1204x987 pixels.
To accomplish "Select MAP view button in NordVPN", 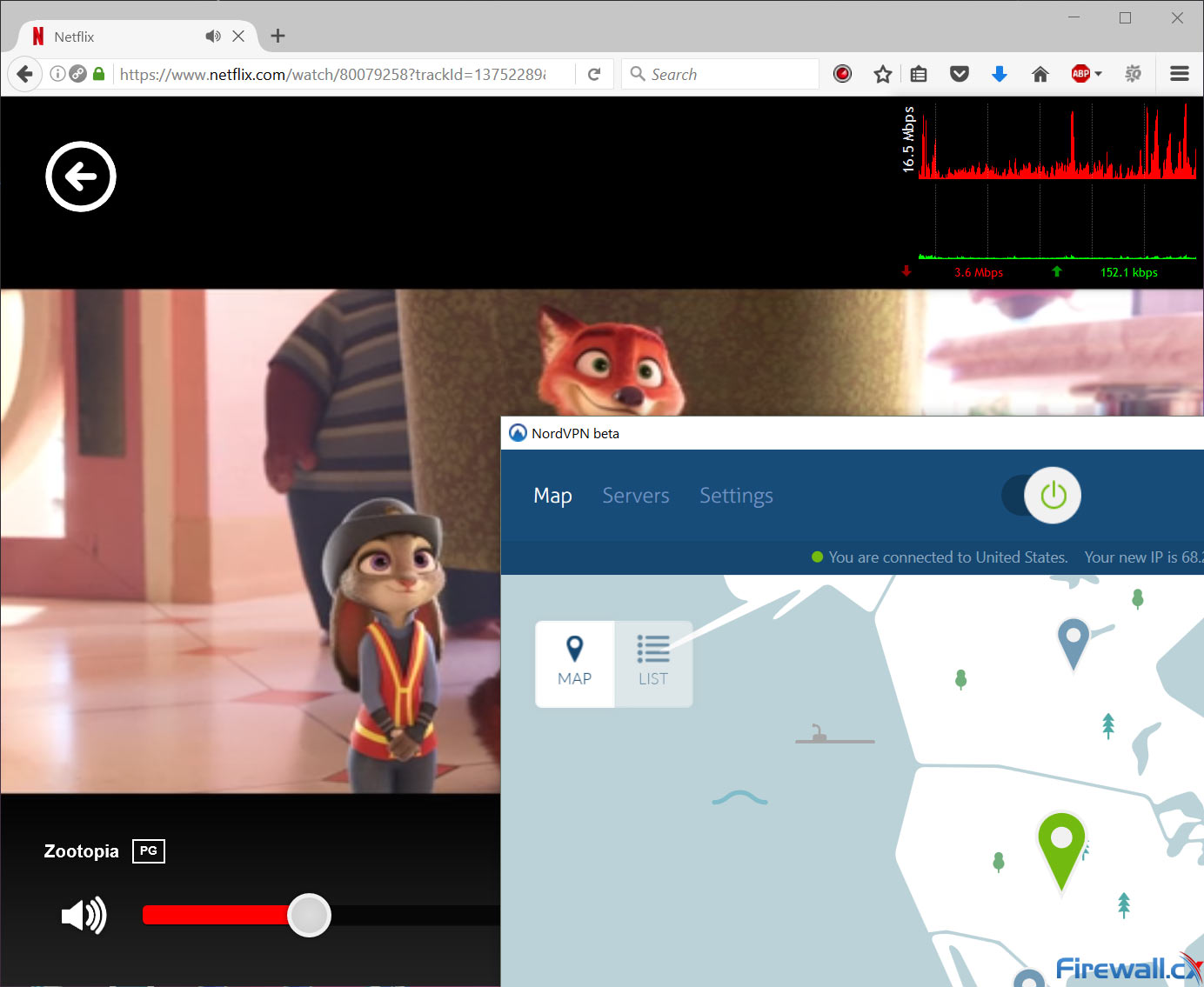I will pos(575,664).
